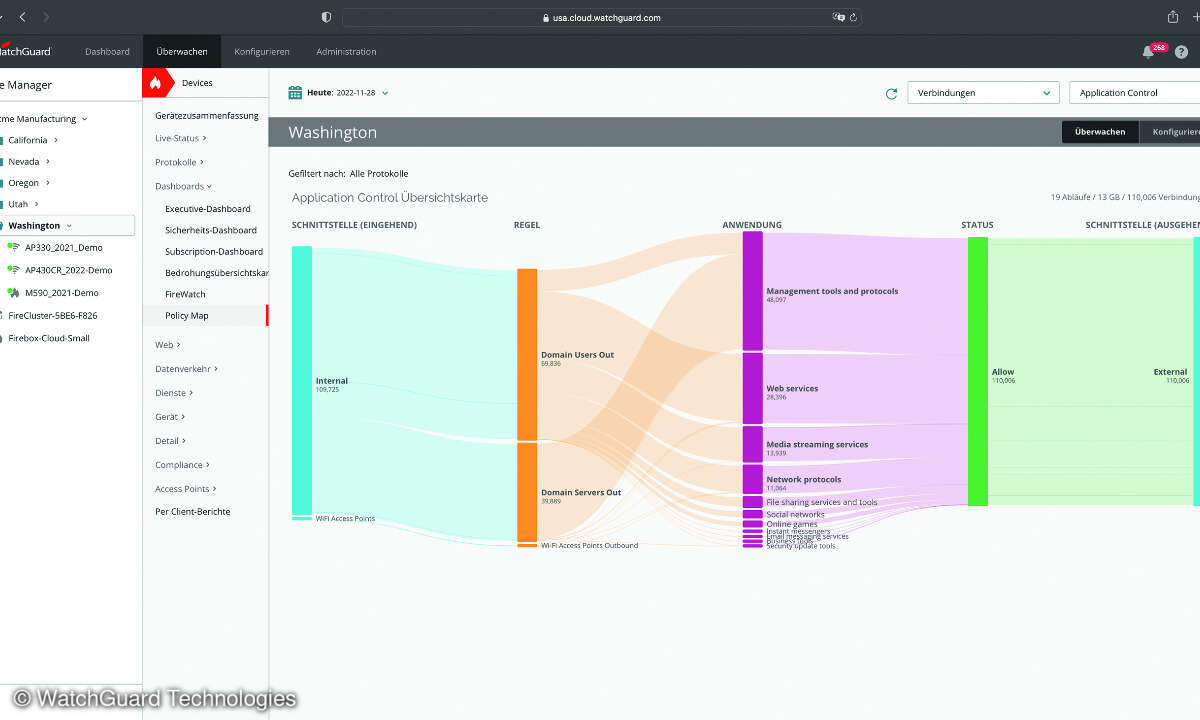The image size is (1200, 720).
Task: Click the orange Domain Servers Out bar
Action: pos(527,493)
